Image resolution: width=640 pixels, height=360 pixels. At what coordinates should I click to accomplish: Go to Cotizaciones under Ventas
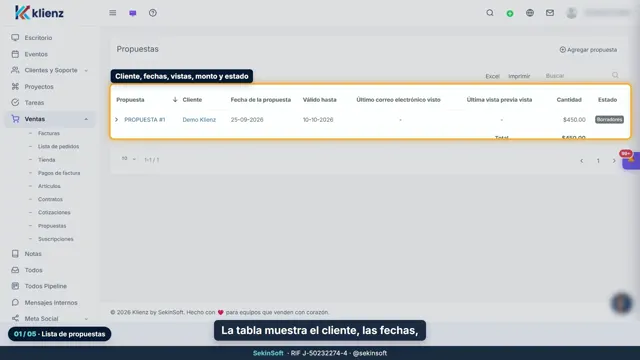point(54,212)
